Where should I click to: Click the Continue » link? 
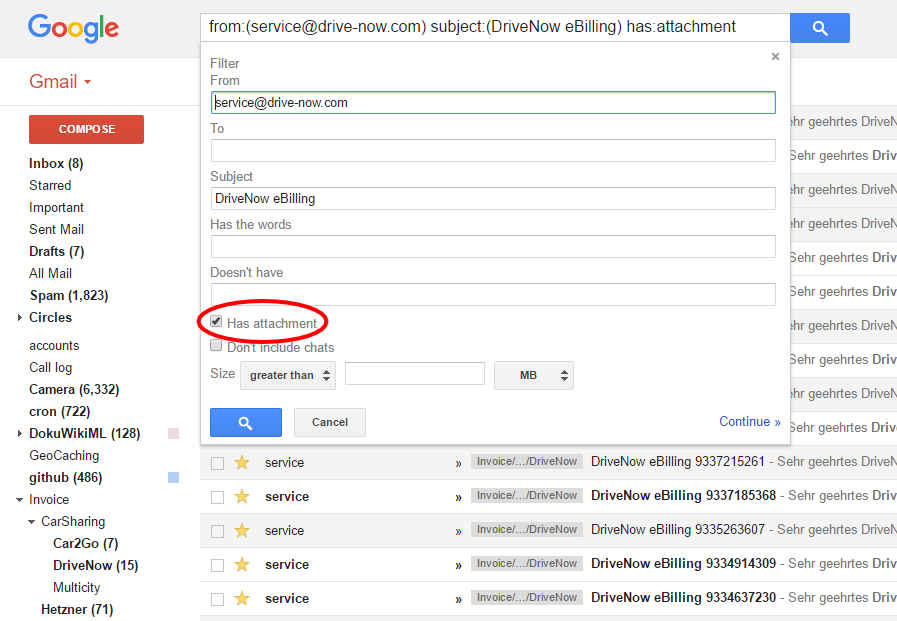pos(749,421)
